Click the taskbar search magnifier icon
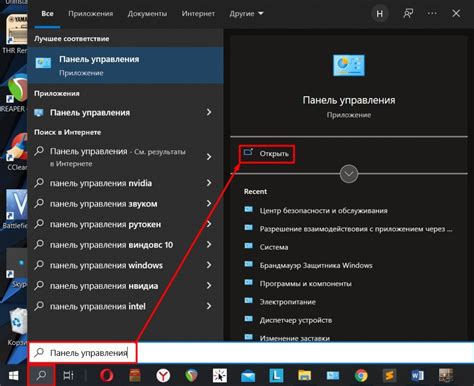 coord(41,376)
